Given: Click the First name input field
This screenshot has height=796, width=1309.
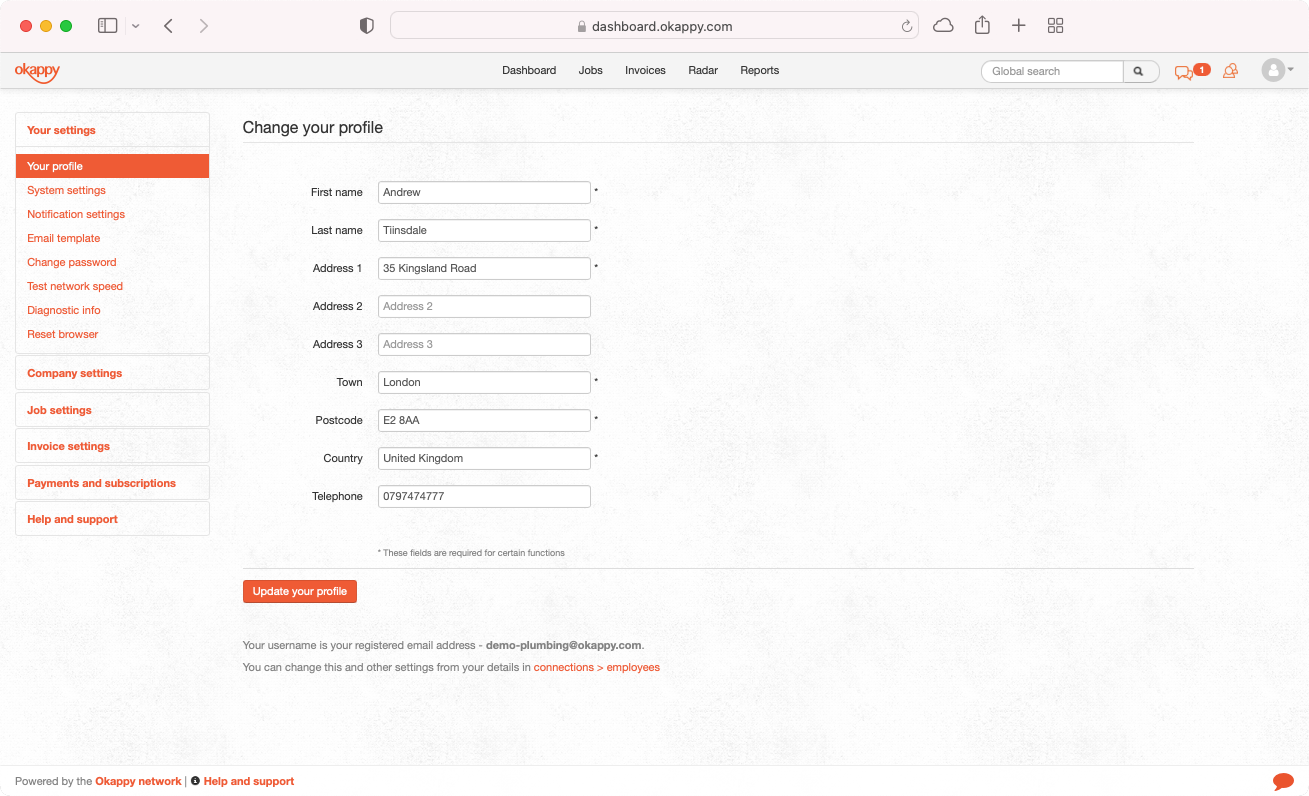Looking at the screenshot, I should (x=484, y=192).
